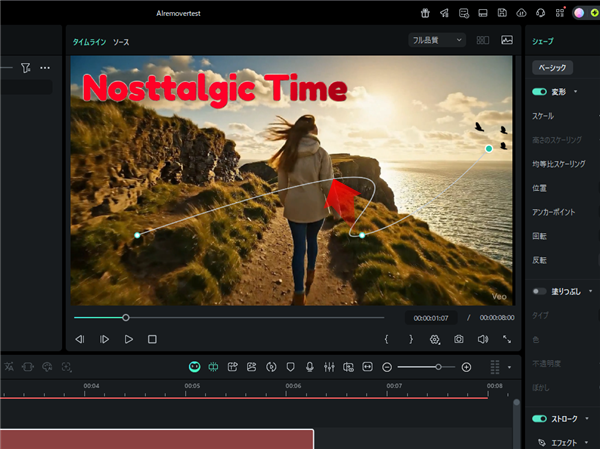
Task: Take a snapshot with the camera icon
Action: click(459, 339)
